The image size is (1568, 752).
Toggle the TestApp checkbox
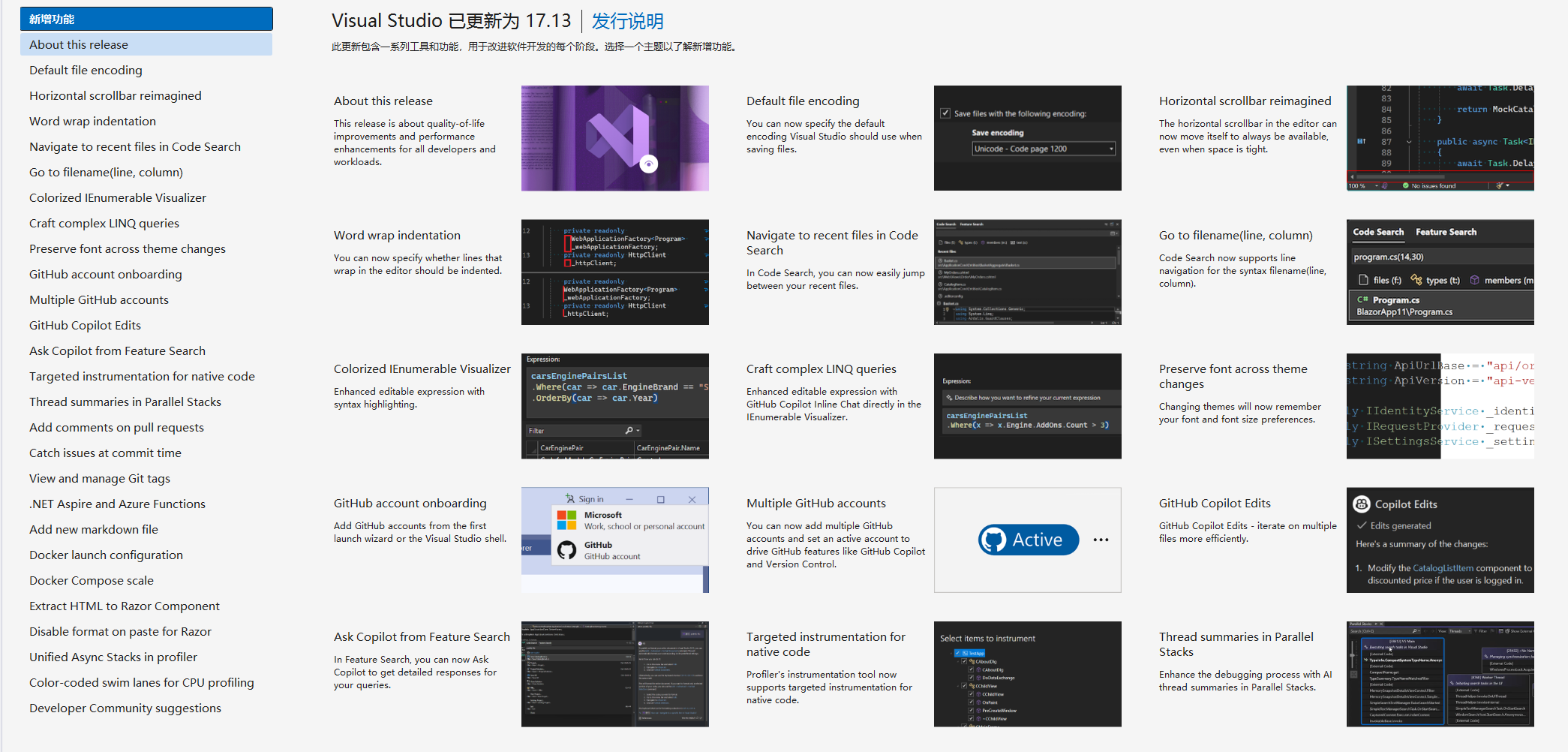957,653
